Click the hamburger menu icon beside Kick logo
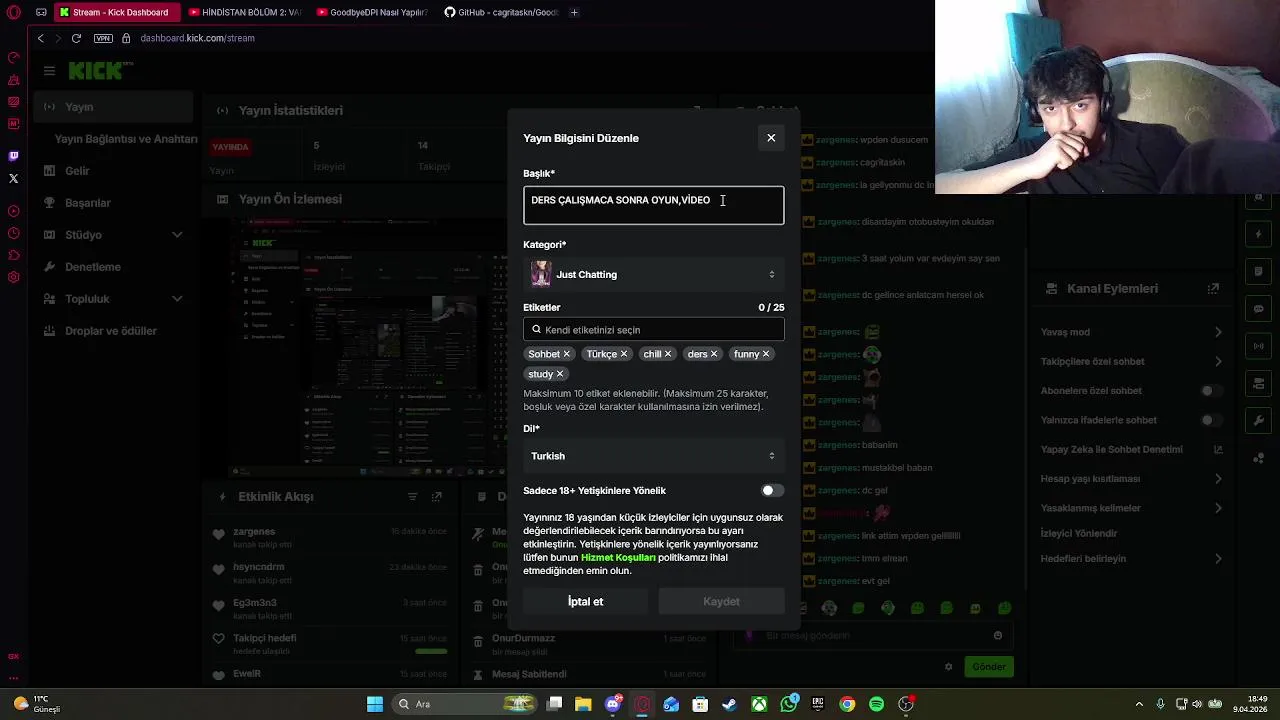Screen dimensions: 1280x720 pos(49,71)
